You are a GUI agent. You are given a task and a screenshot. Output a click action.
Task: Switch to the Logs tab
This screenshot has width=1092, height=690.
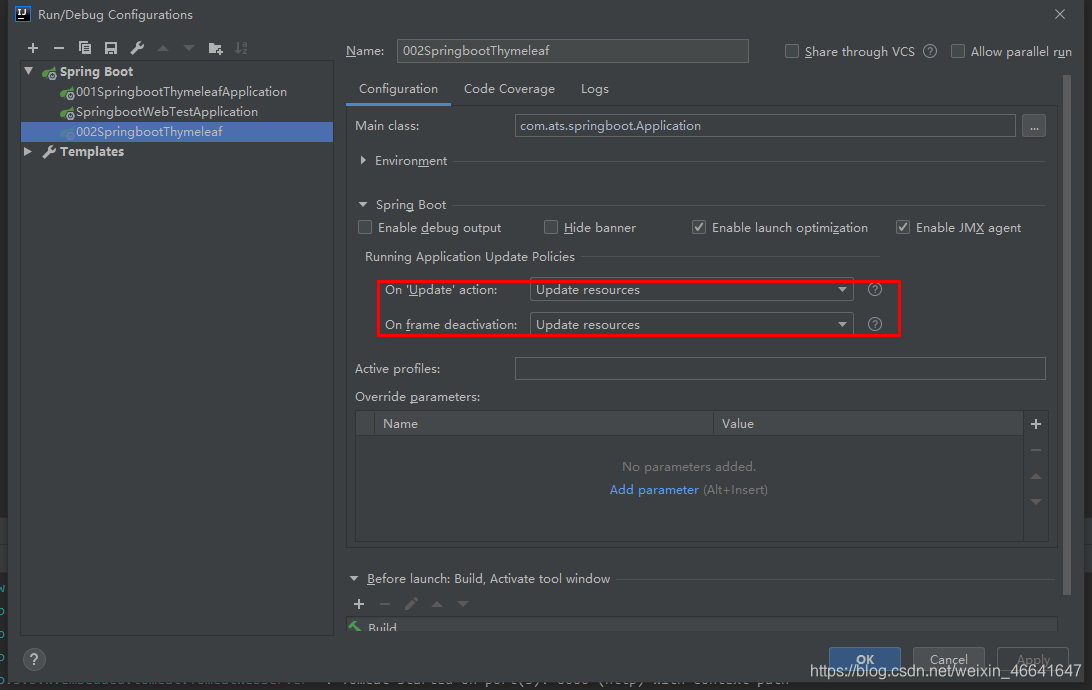pos(595,89)
